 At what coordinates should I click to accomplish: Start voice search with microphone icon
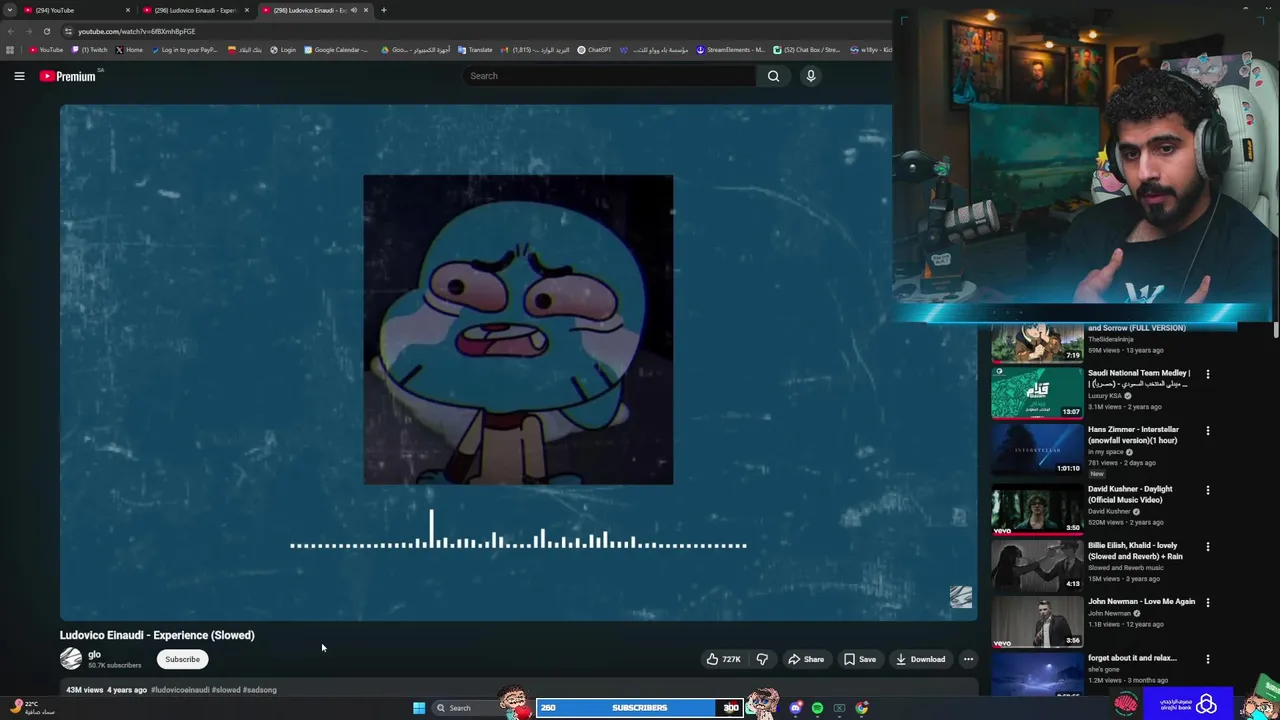coord(811,76)
